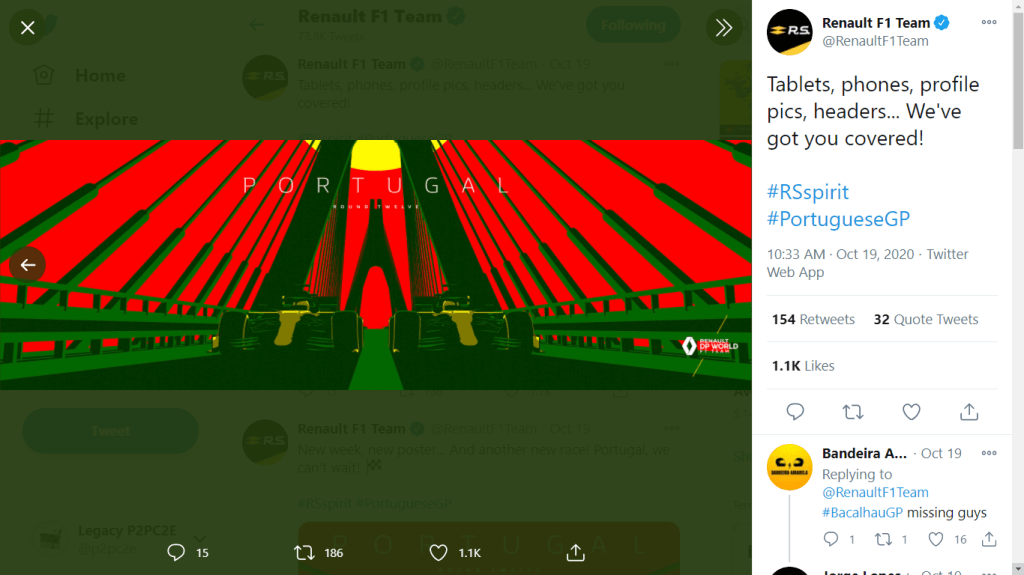
Task: Click the share icon in the tweet sidebar
Action: click(969, 411)
